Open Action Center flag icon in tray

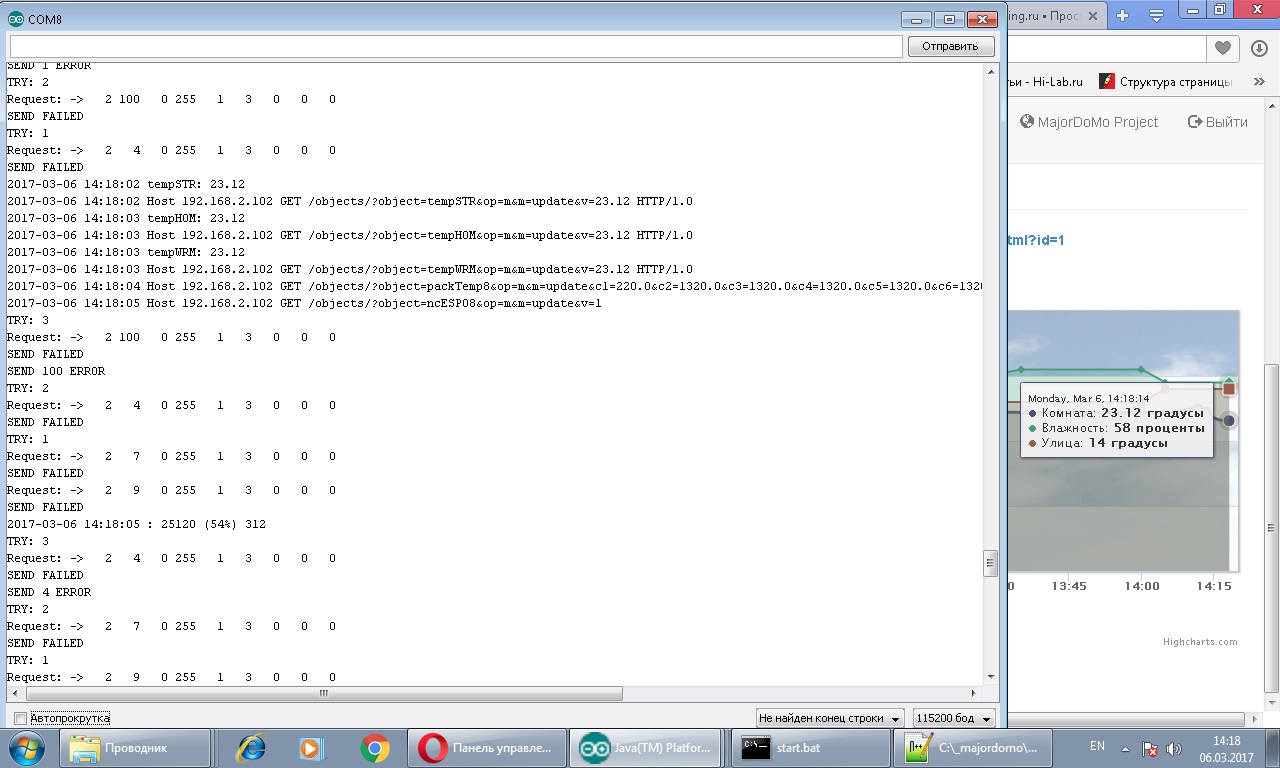(x=1150, y=749)
